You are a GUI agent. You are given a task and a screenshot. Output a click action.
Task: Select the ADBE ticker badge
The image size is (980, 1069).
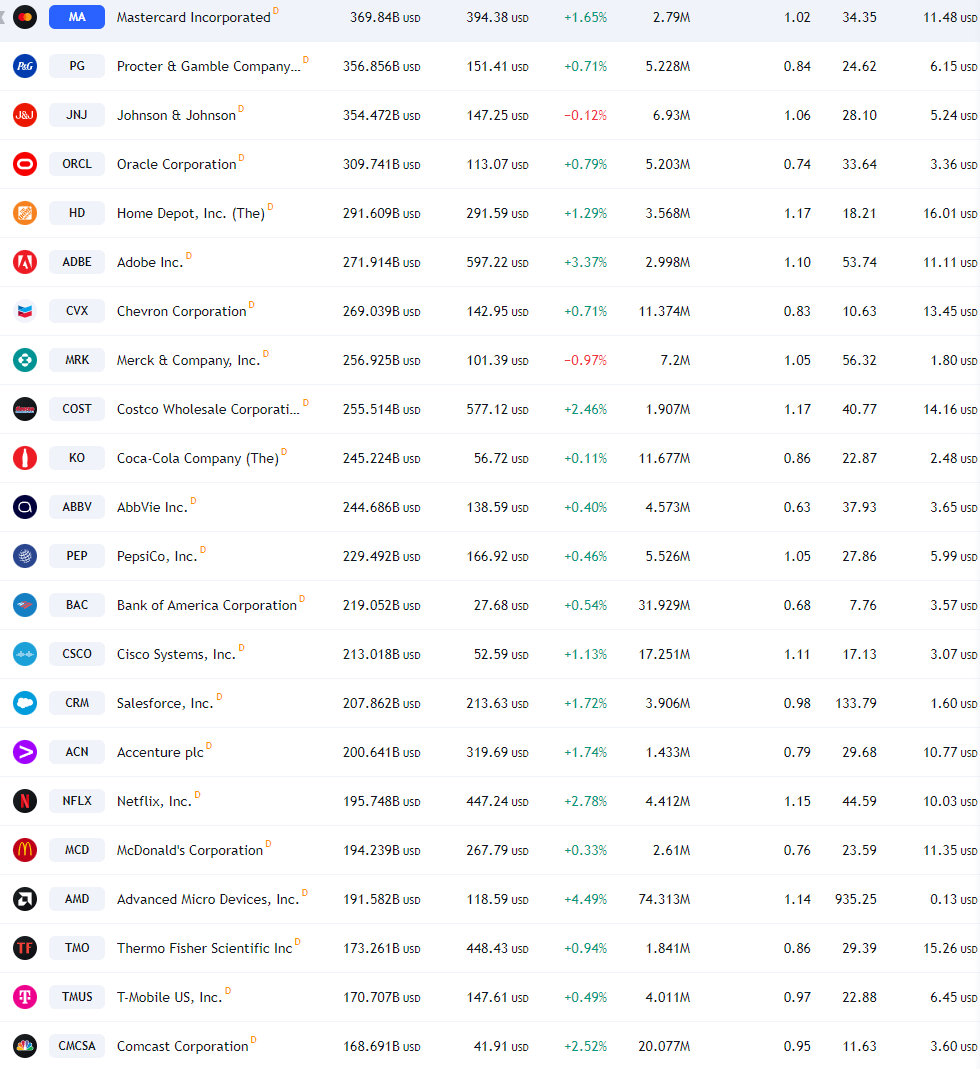[77, 262]
